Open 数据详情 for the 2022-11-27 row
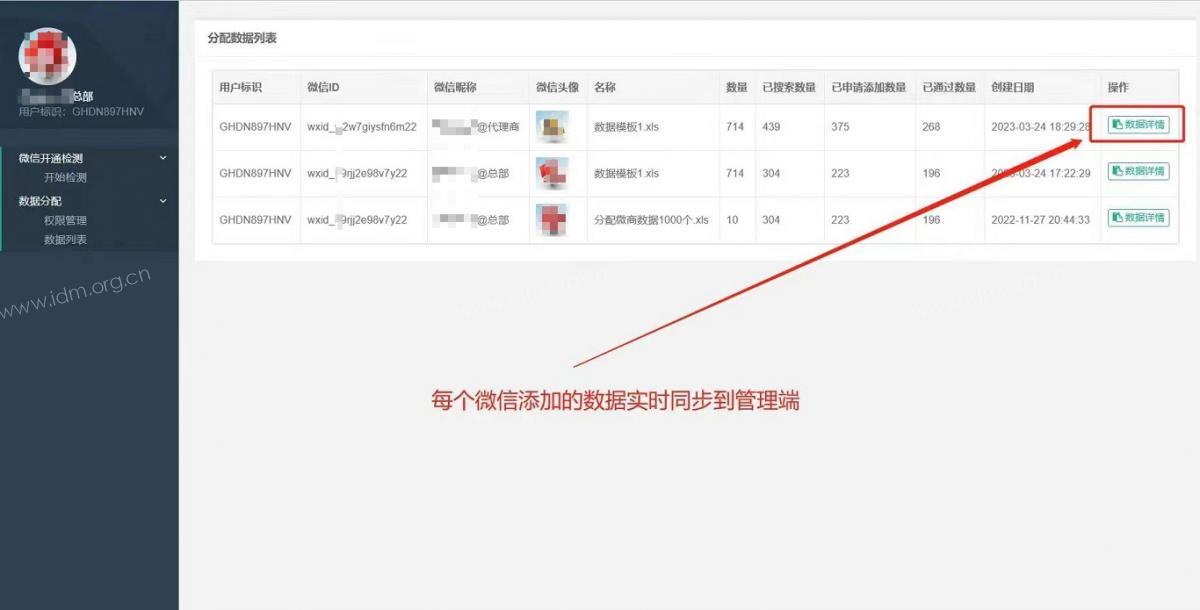This screenshot has height=610, width=1200. tap(1138, 217)
